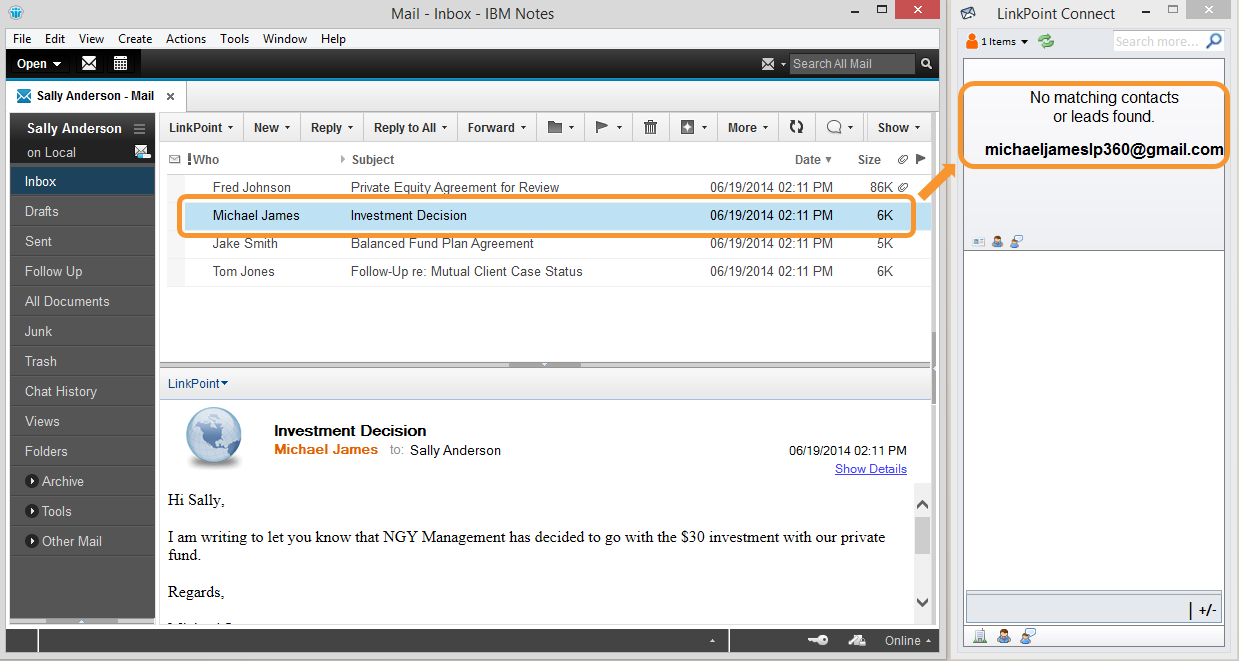Open LinkPoint dropdown in preview pane
Viewport: 1239px width, 661px height.
[x=198, y=383]
